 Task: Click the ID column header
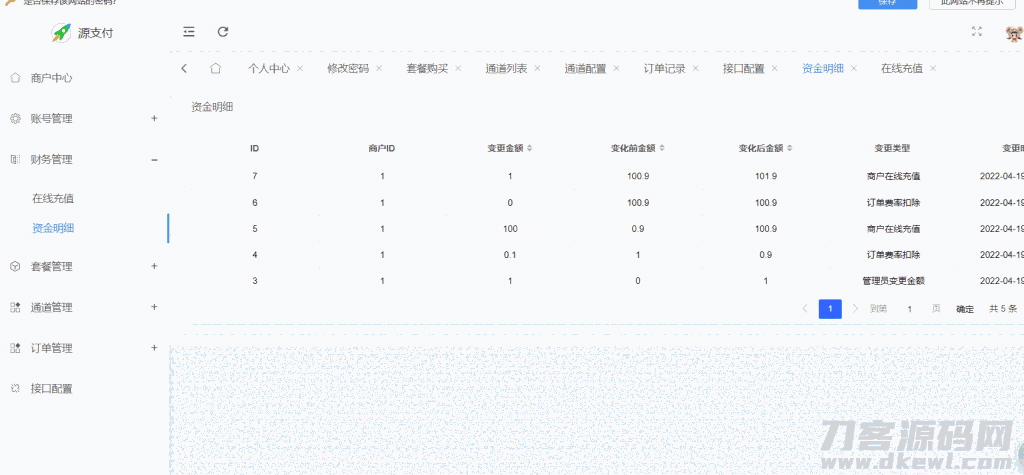[x=255, y=148]
